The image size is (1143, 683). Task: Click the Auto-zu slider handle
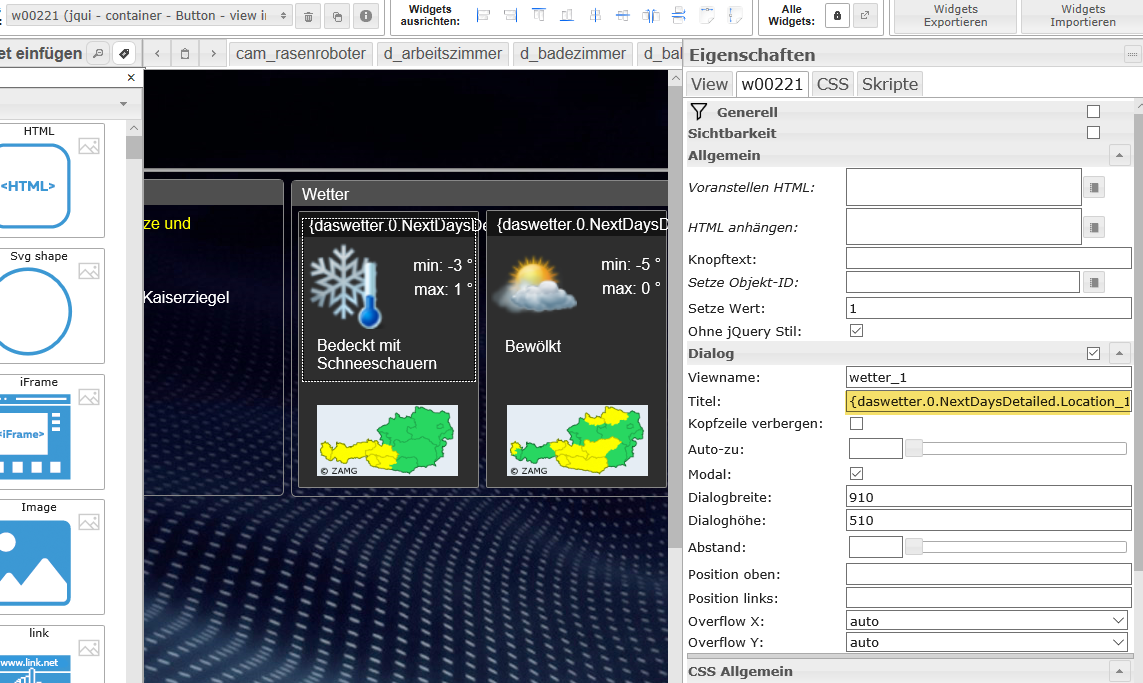914,449
